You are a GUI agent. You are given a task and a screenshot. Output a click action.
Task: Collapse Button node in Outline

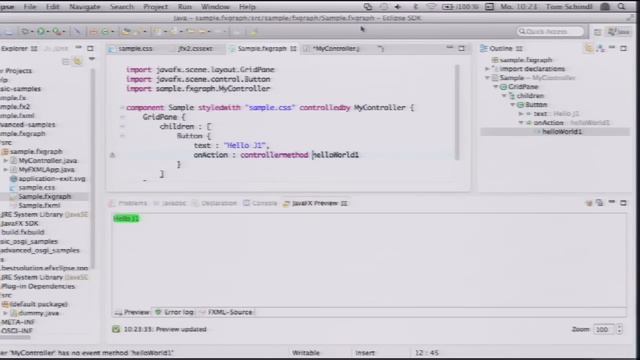tap(513, 105)
